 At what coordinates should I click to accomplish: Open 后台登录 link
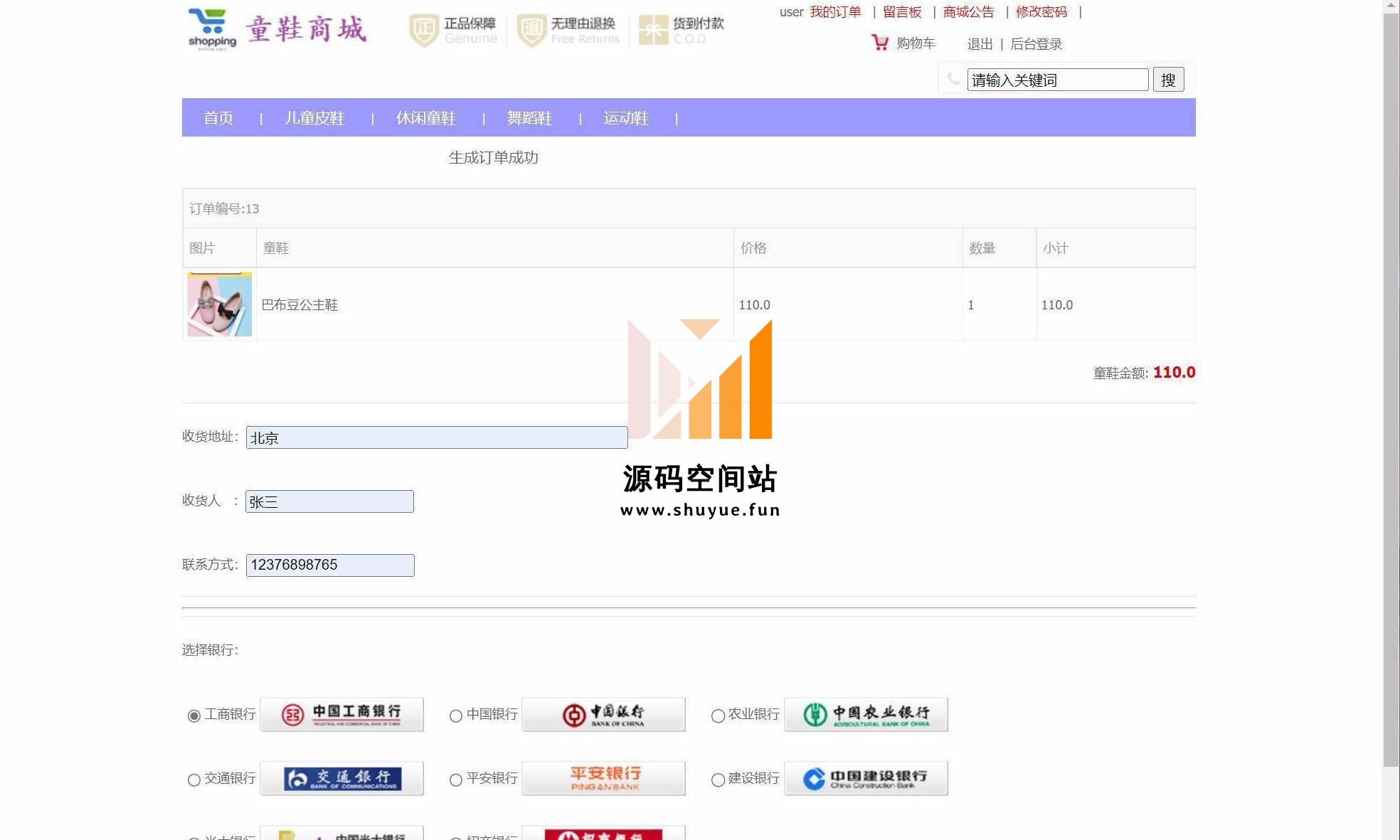click(1036, 44)
